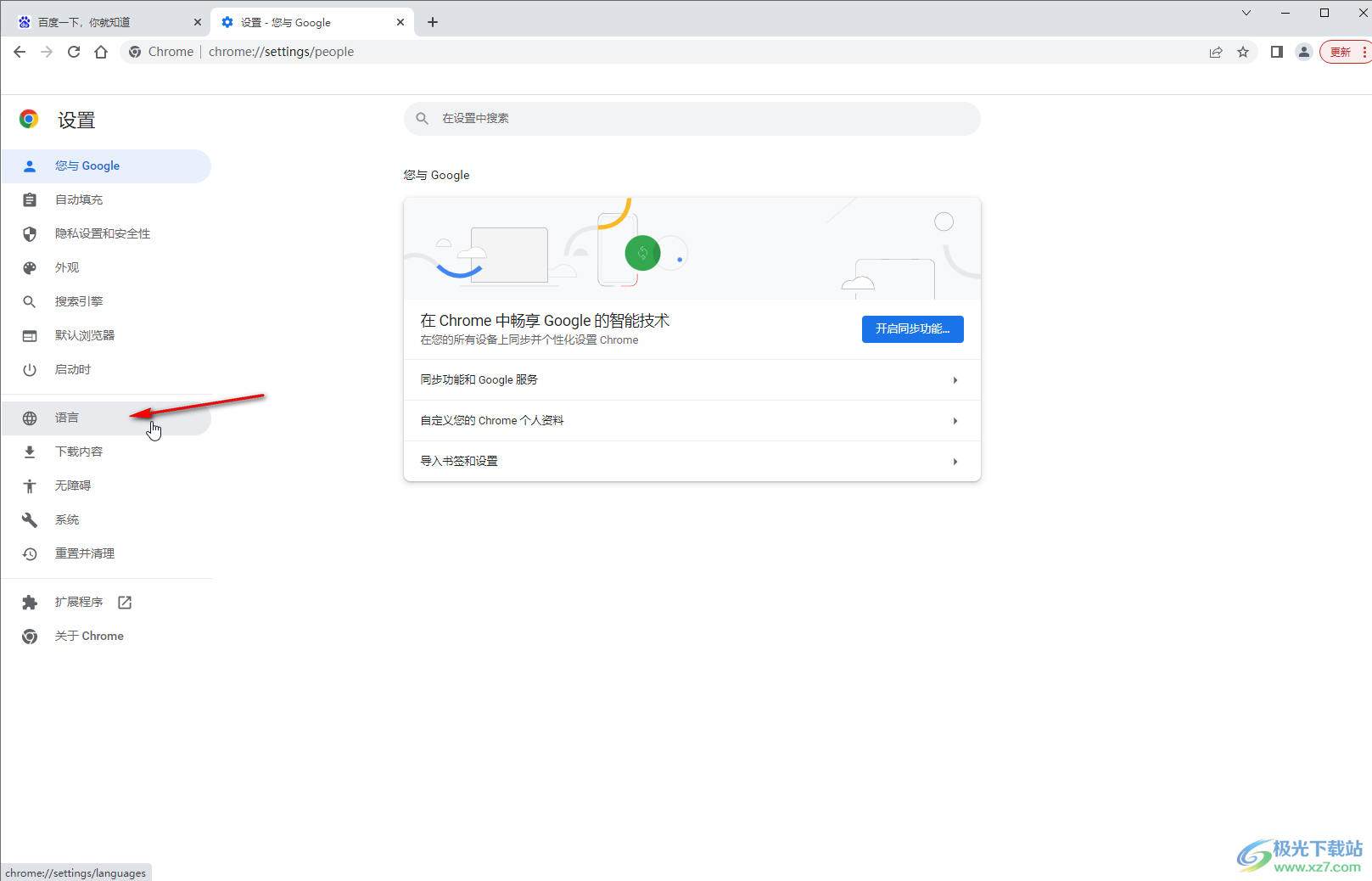1372x881 pixels.
Task: Click the 在设置中搜索 search field
Action: [x=692, y=119]
